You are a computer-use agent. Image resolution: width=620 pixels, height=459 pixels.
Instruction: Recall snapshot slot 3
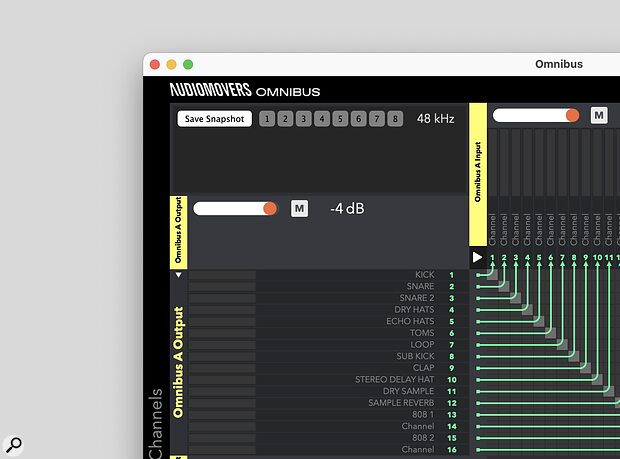(x=303, y=119)
